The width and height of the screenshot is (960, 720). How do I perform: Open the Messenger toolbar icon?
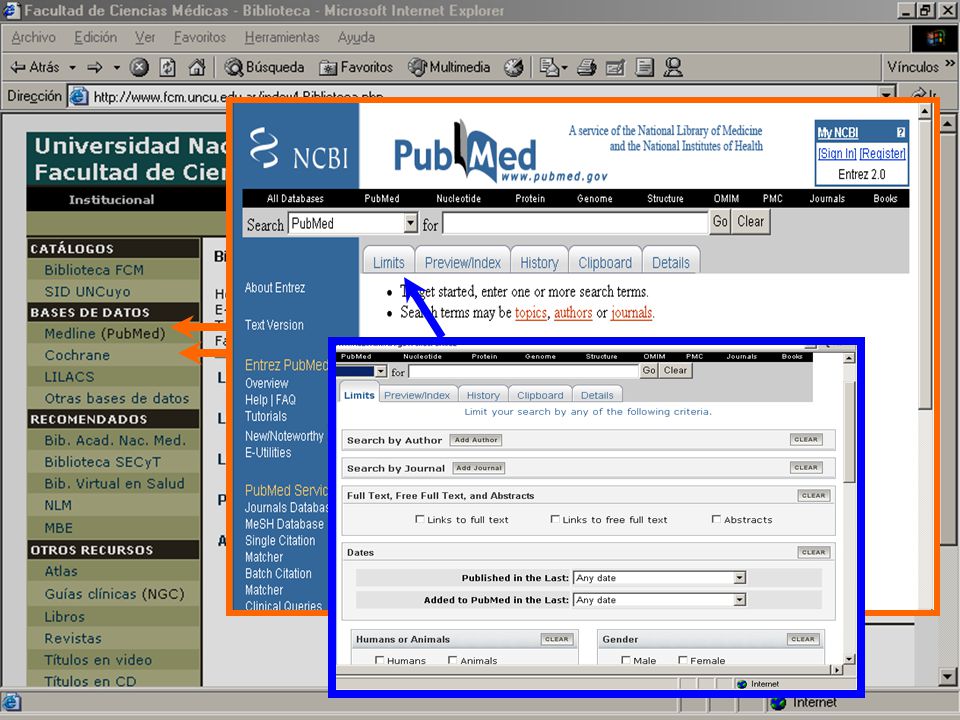tap(673, 67)
